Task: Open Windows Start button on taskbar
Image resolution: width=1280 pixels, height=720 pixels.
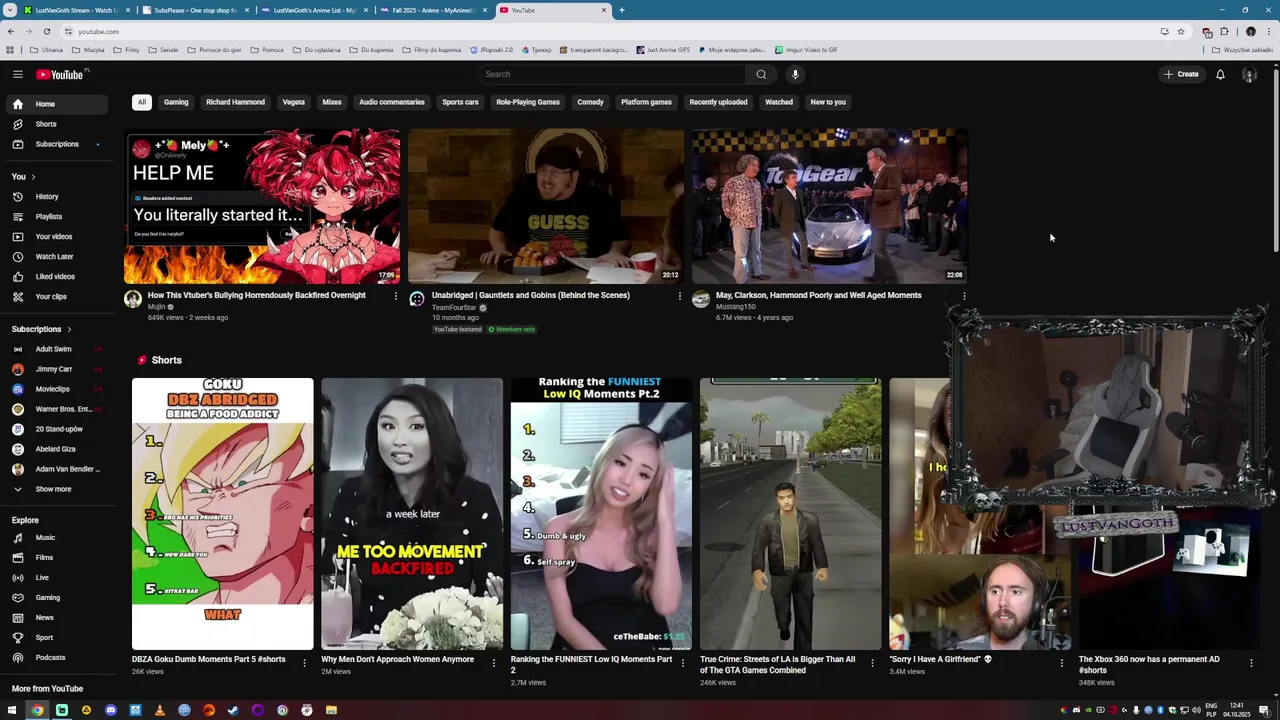Action: 12,711
